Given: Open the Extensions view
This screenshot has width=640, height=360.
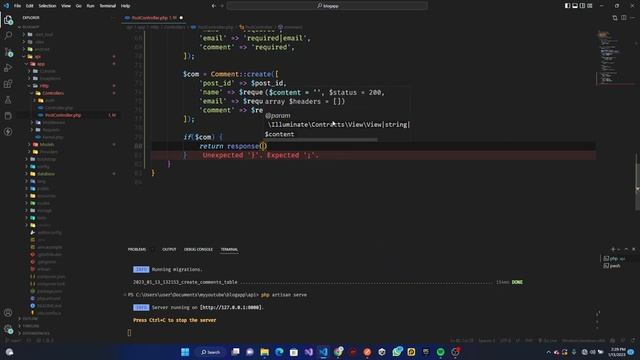Looking at the screenshot, I should (x=8, y=84).
